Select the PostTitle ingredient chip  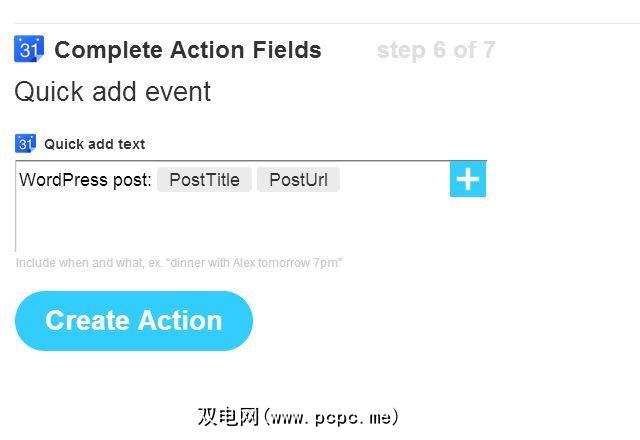204,180
